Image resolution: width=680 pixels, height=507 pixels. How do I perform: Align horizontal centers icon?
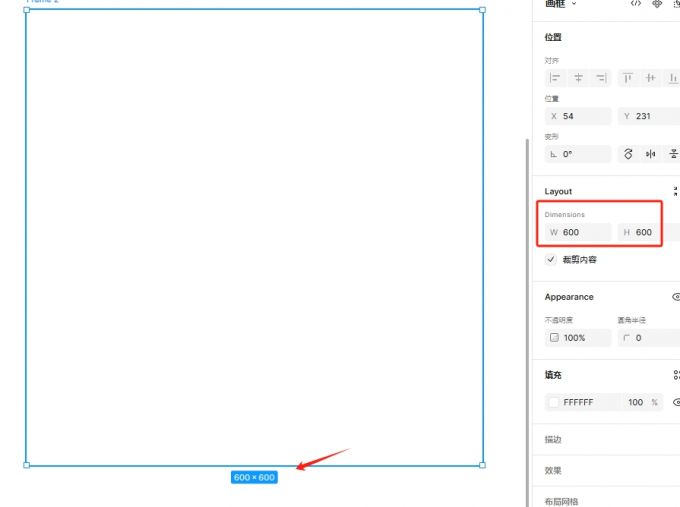(578, 78)
